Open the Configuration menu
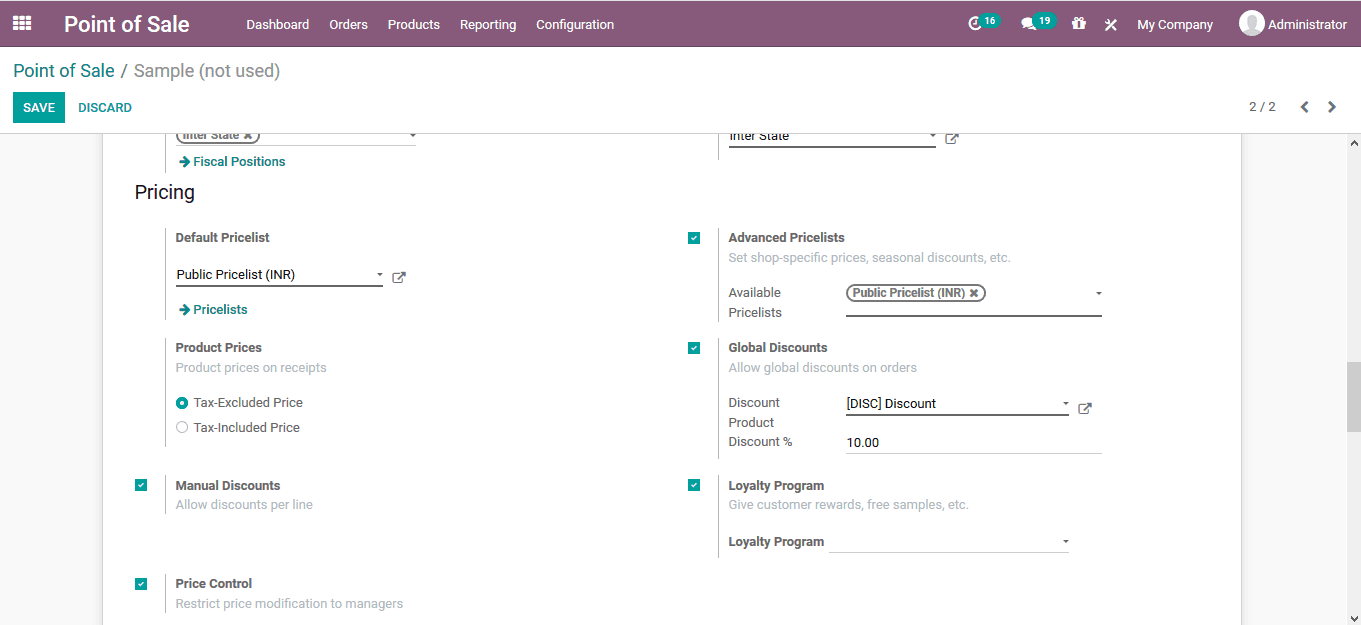Viewport: 1361px width, 625px height. click(574, 24)
